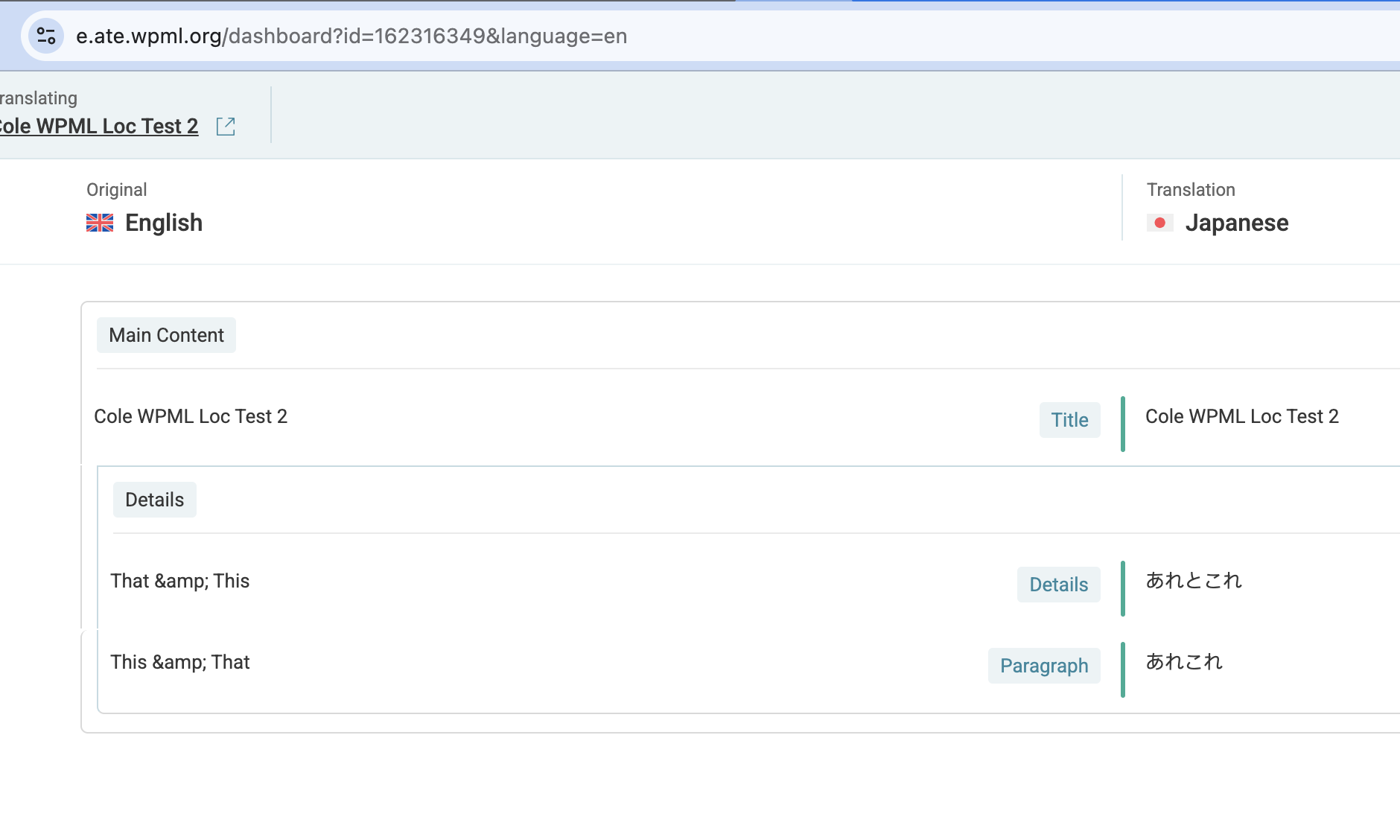1400x840 pixels.
Task: Select original text Cole WPML Loc Test 2
Action: [191, 416]
